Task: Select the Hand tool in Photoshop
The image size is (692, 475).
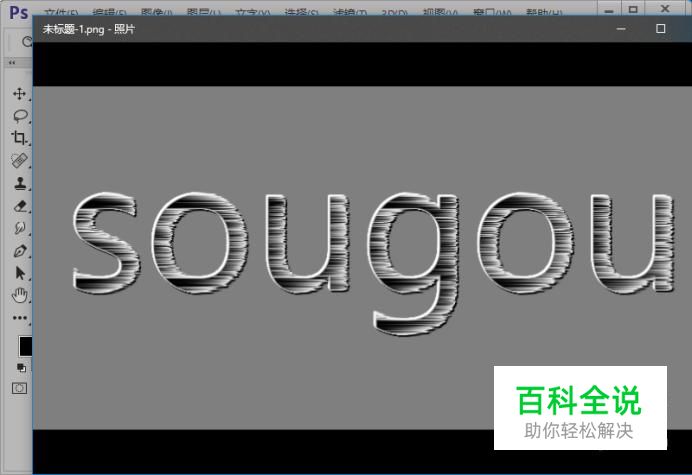Action: tap(20, 295)
